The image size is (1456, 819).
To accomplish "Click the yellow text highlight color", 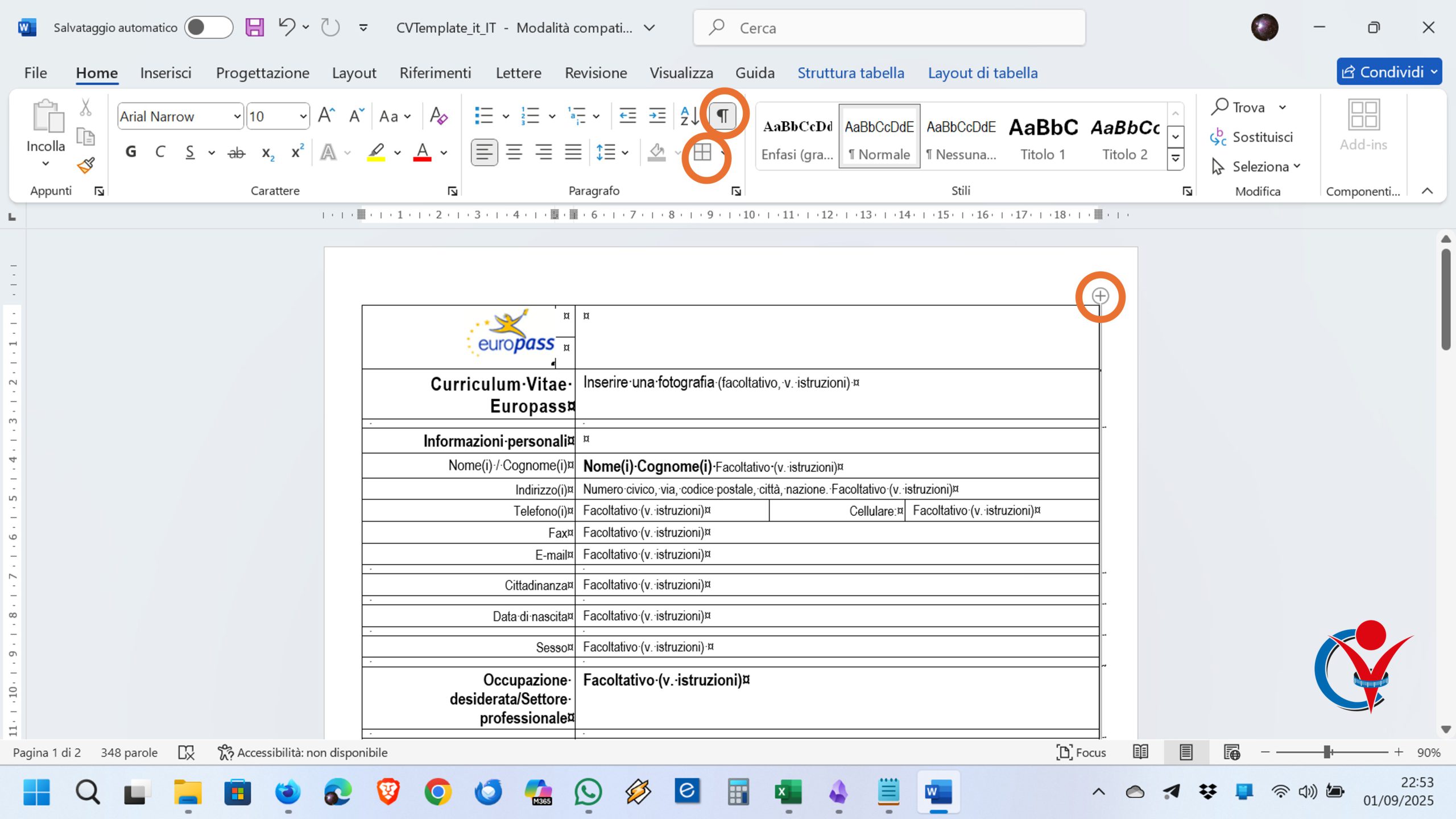I will coord(376,152).
